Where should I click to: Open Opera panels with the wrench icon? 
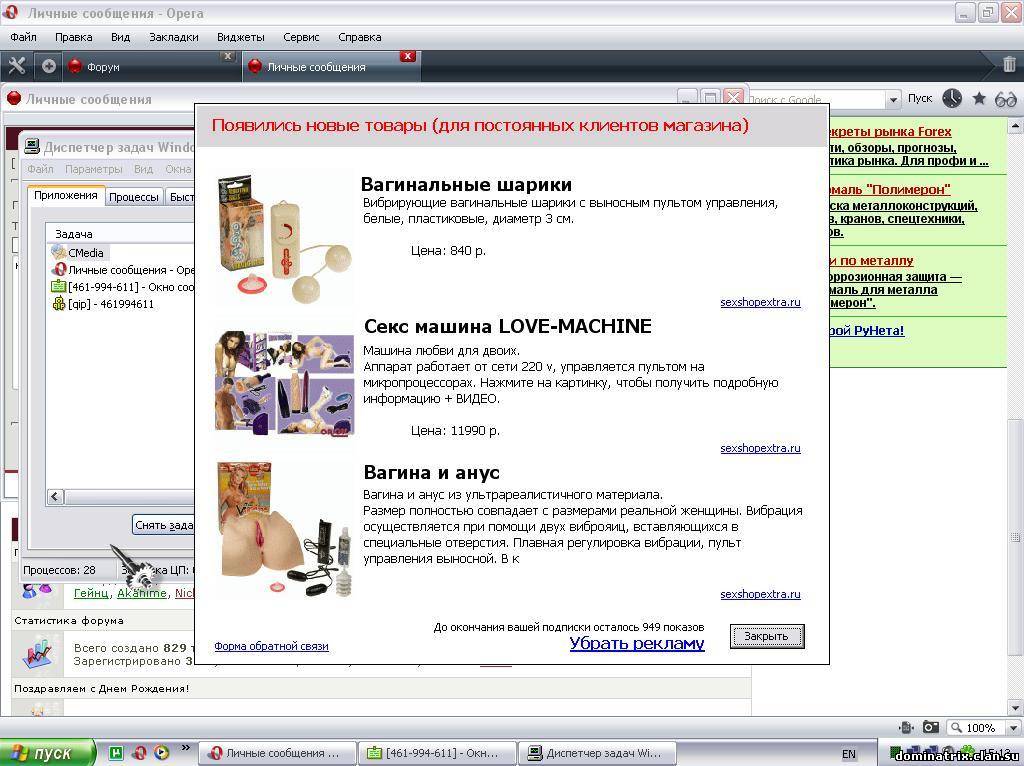(17, 66)
